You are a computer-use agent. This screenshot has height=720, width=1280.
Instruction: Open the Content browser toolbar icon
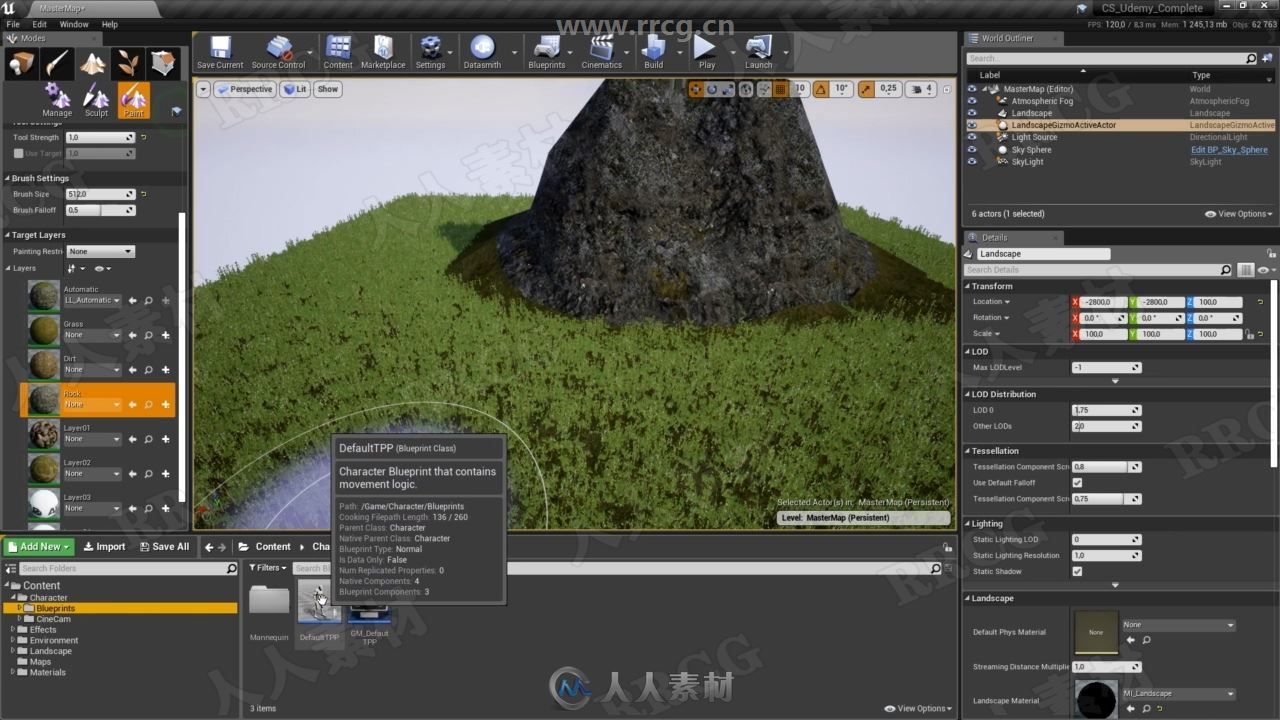tap(338, 52)
